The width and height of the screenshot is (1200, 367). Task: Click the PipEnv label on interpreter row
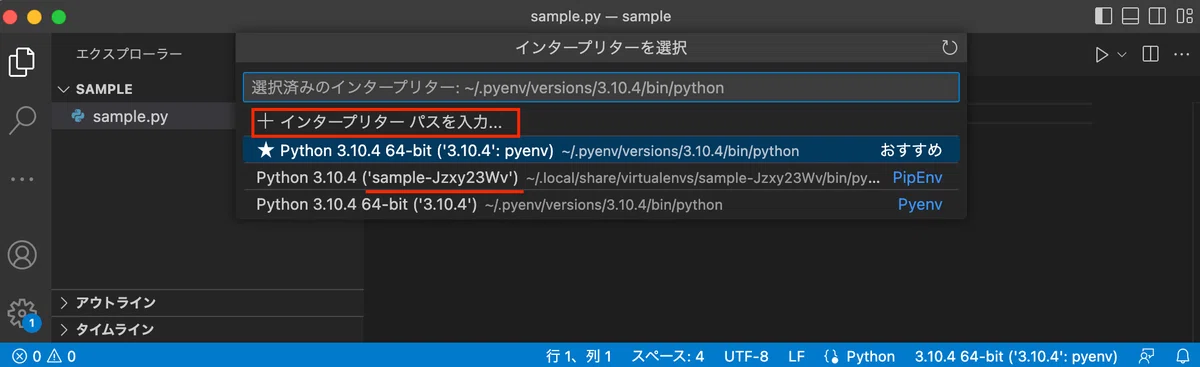coord(918,178)
